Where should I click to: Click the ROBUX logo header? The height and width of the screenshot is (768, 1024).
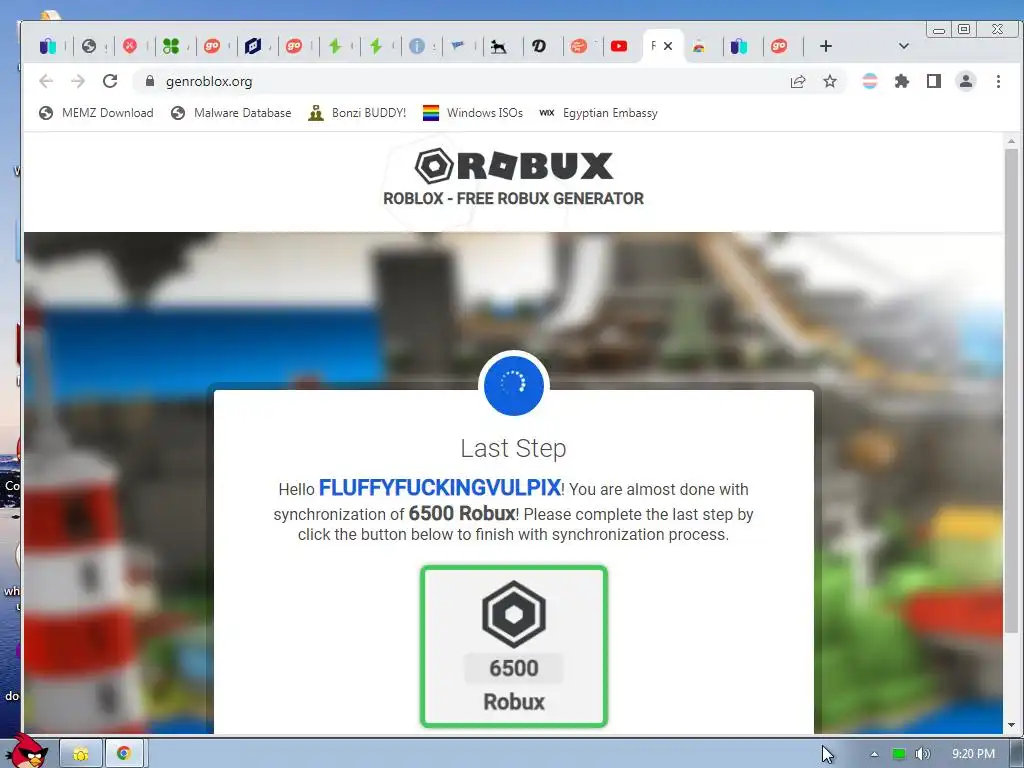point(513,165)
